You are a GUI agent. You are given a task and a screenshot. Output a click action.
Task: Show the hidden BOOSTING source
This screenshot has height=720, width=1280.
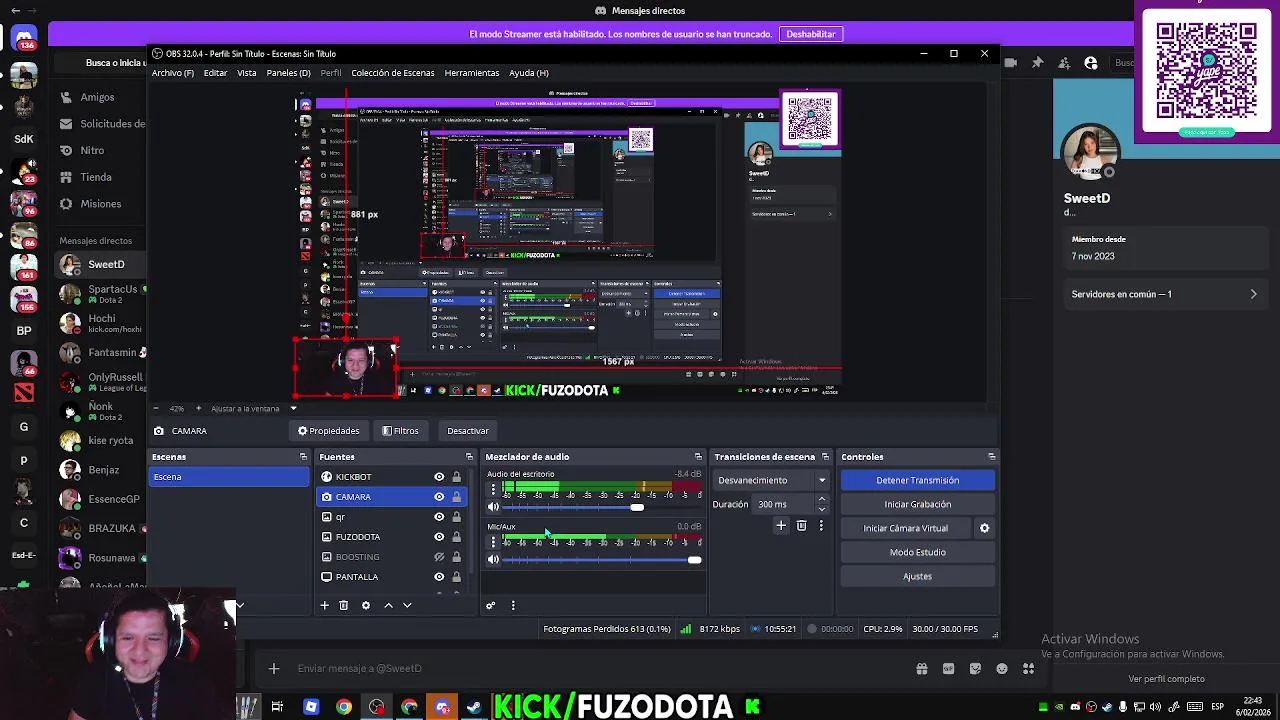point(439,557)
